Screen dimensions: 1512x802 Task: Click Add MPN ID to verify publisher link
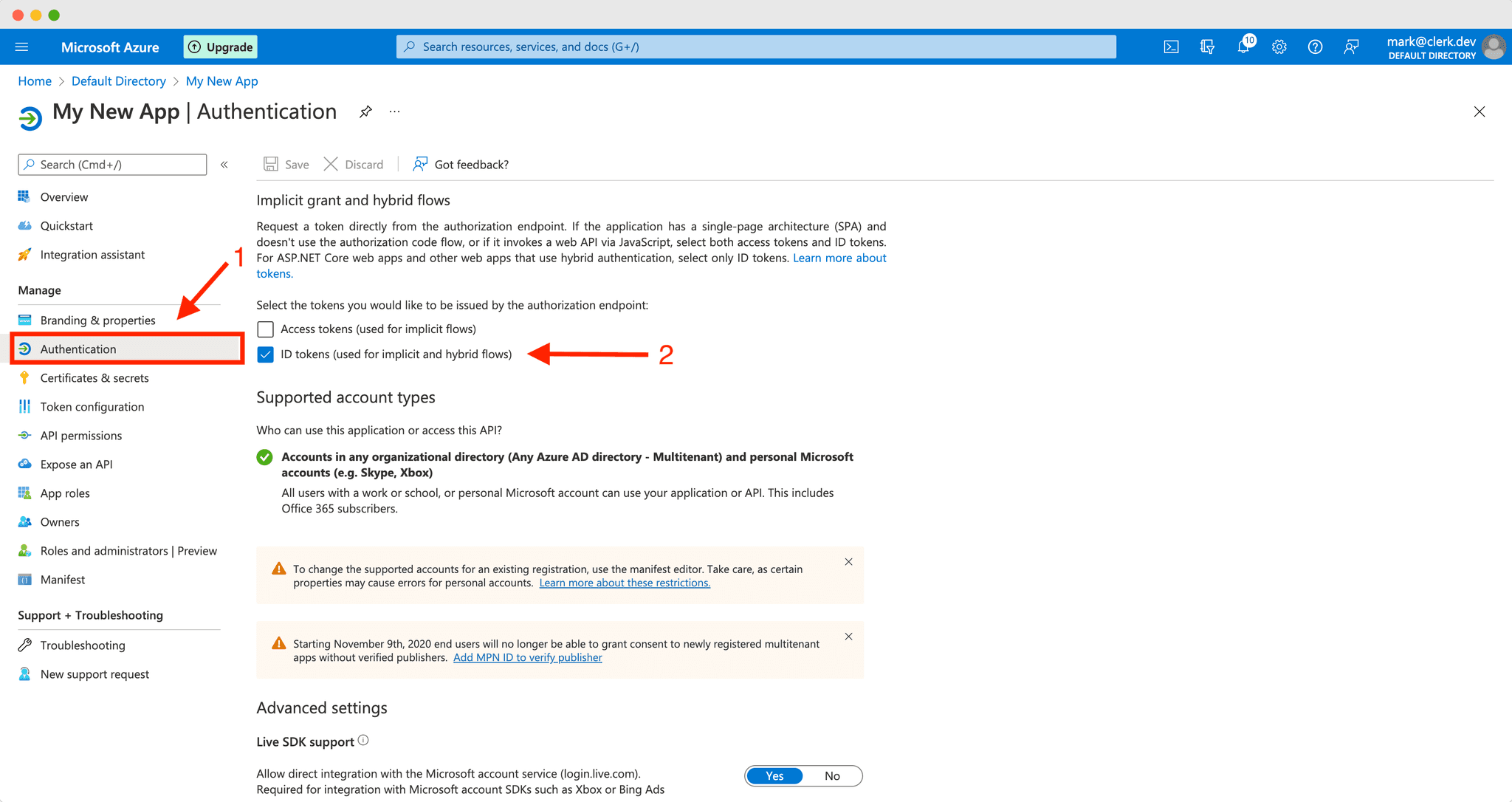coord(528,657)
